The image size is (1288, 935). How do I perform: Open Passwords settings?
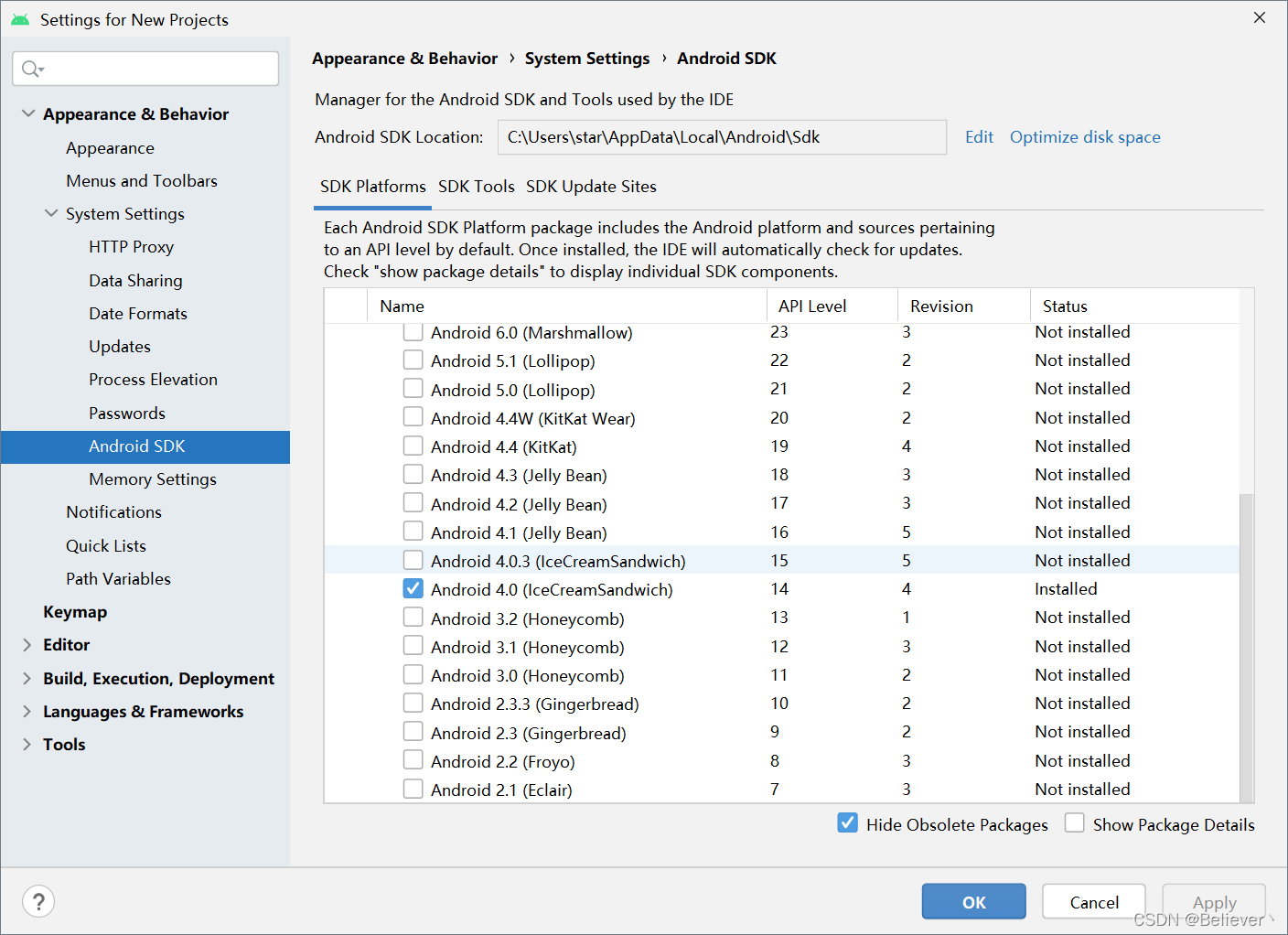click(x=127, y=414)
